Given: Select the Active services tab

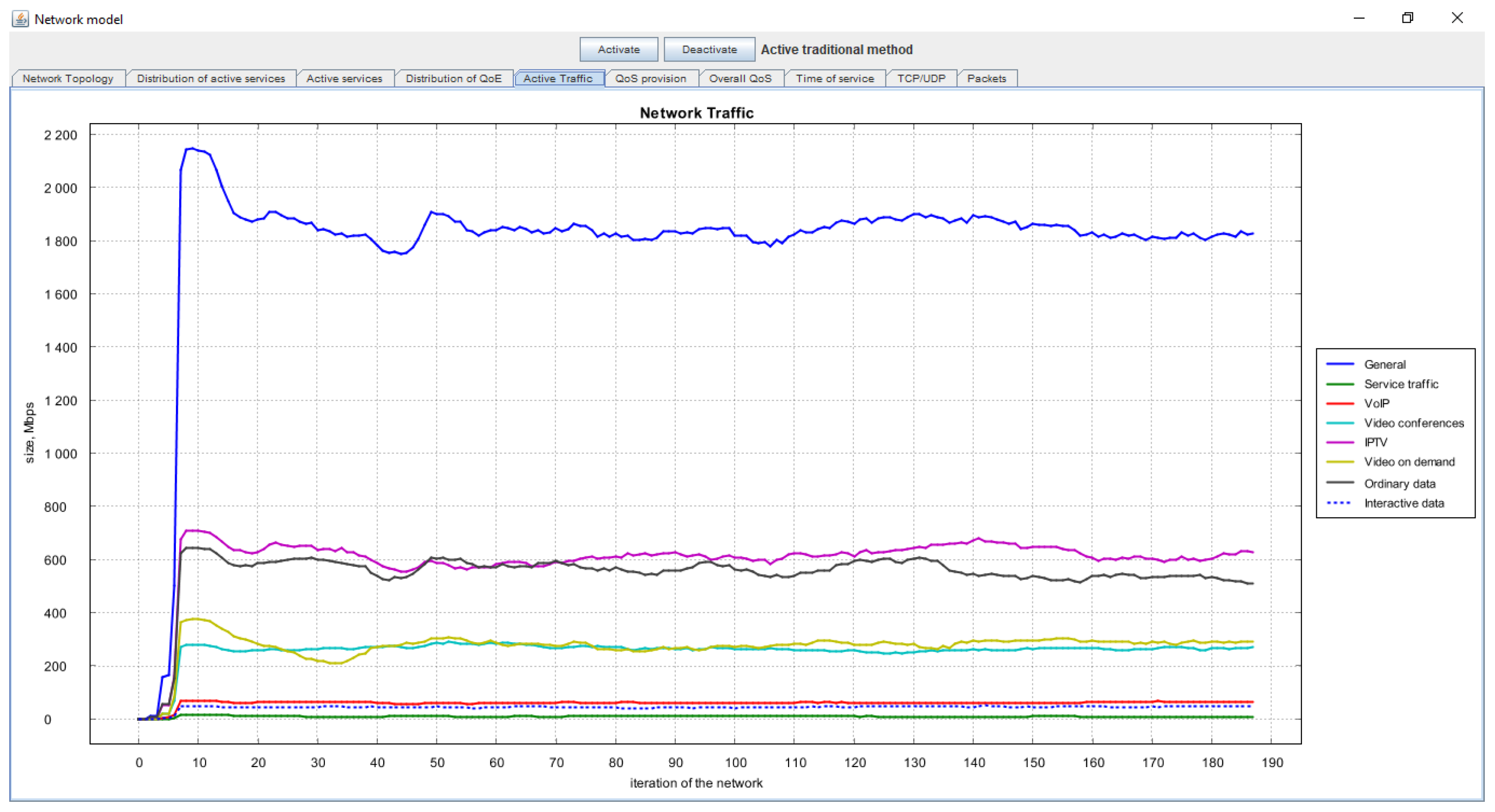Looking at the screenshot, I should [x=344, y=78].
